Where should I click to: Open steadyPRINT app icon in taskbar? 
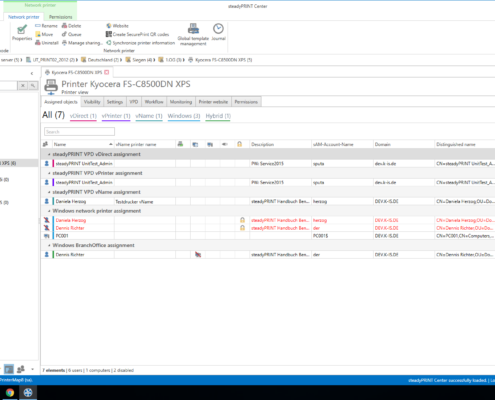click(x=28, y=393)
